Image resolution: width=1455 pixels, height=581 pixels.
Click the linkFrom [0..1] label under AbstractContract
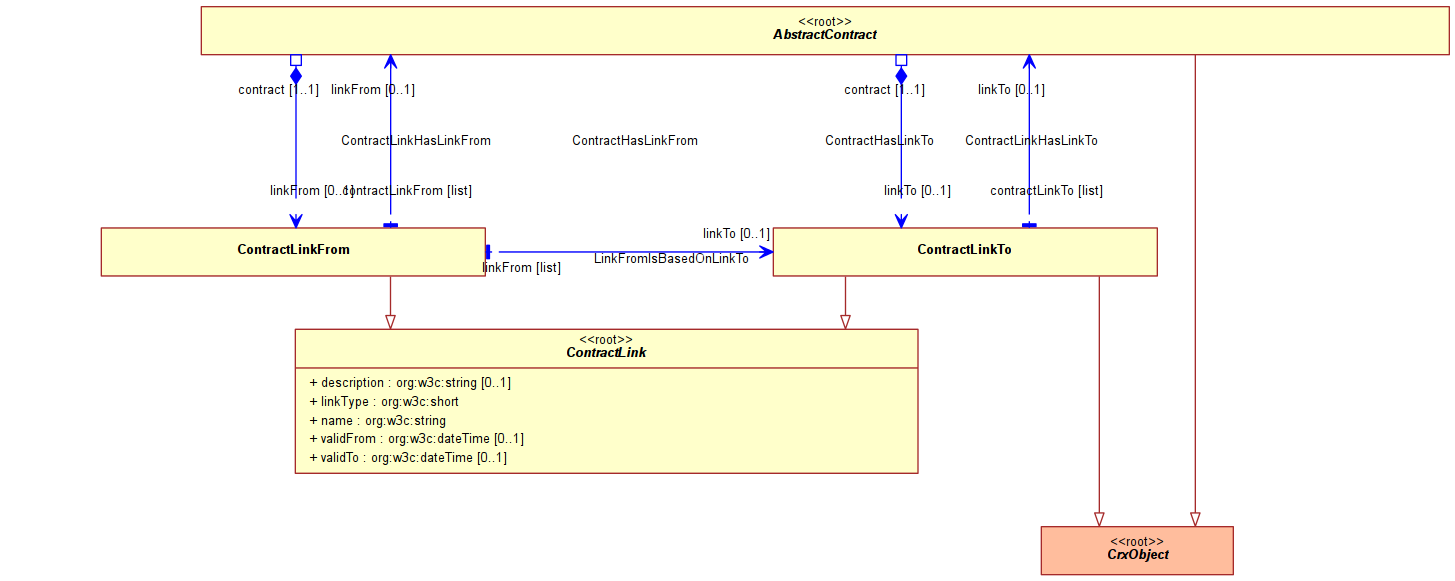[x=372, y=90]
